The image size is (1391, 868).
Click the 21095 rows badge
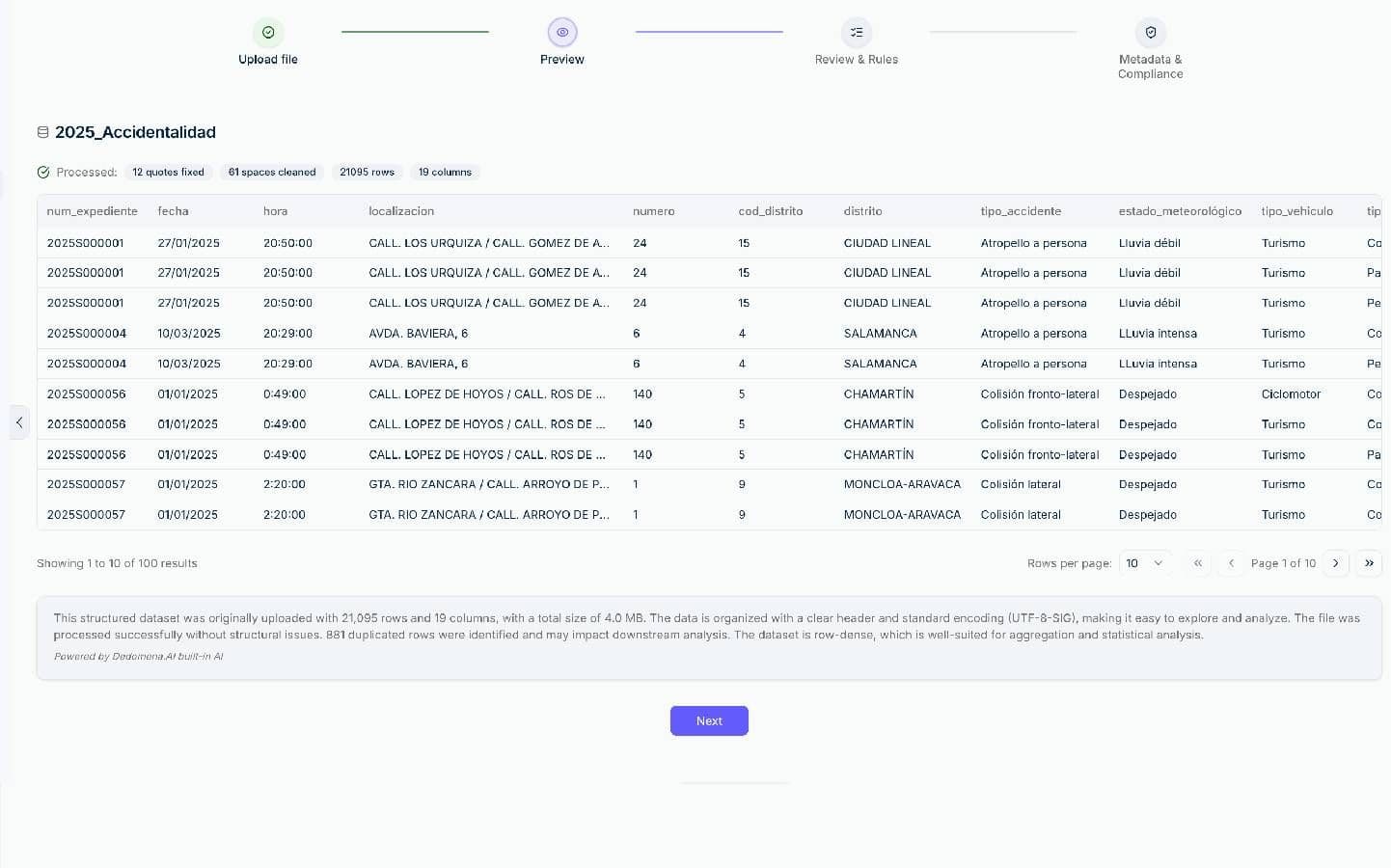click(x=367, y=173)
